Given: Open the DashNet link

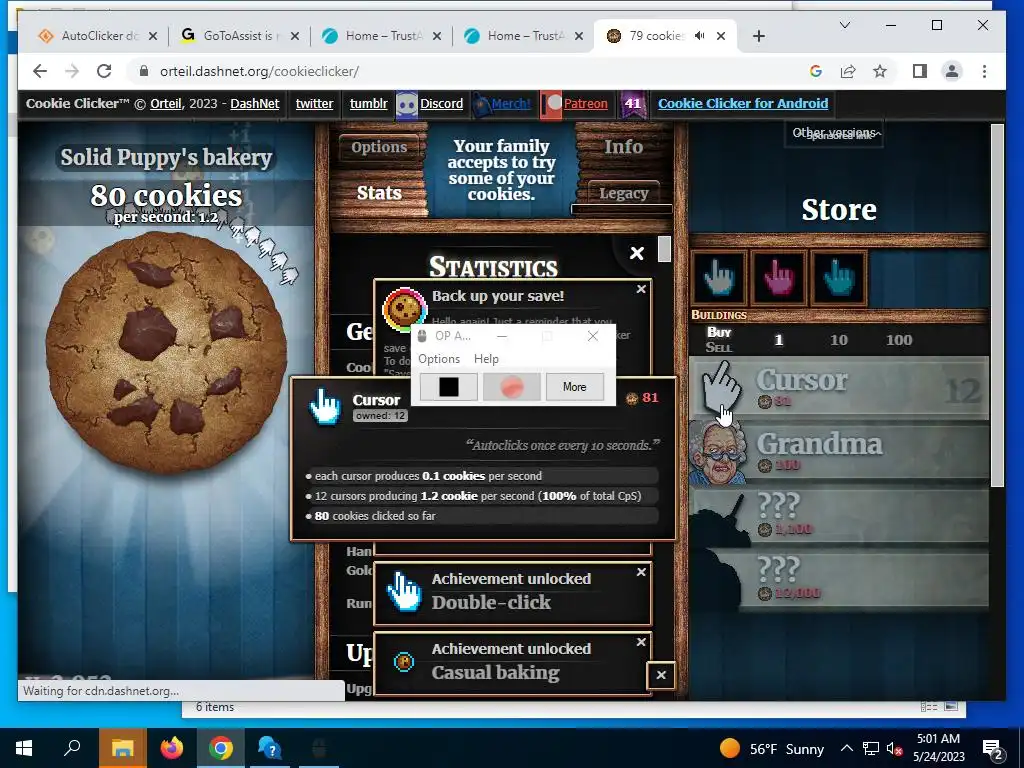Looking at the screenshot, I should (255, 103).
